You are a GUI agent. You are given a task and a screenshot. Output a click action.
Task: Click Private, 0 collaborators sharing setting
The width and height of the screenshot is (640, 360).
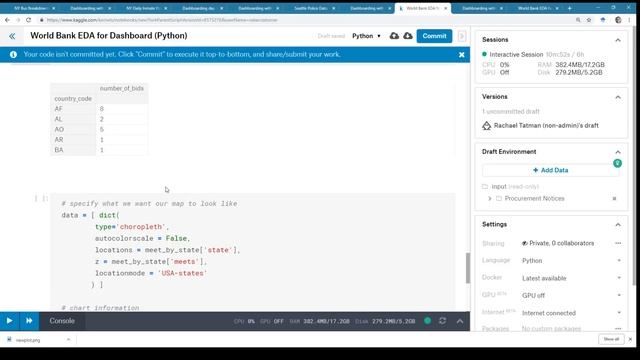[x=558, y=243]
